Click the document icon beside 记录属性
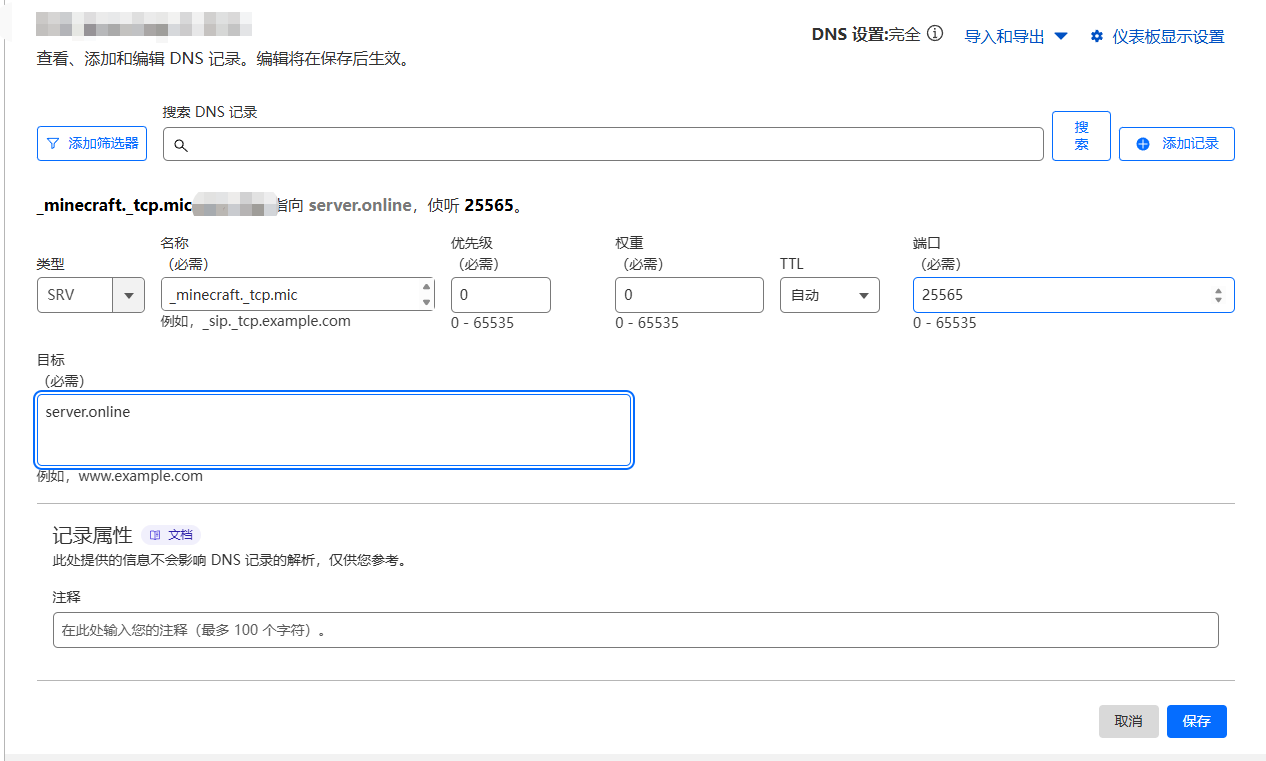The height and width of the screenshot is (761, 1266). tap(155, 535)
